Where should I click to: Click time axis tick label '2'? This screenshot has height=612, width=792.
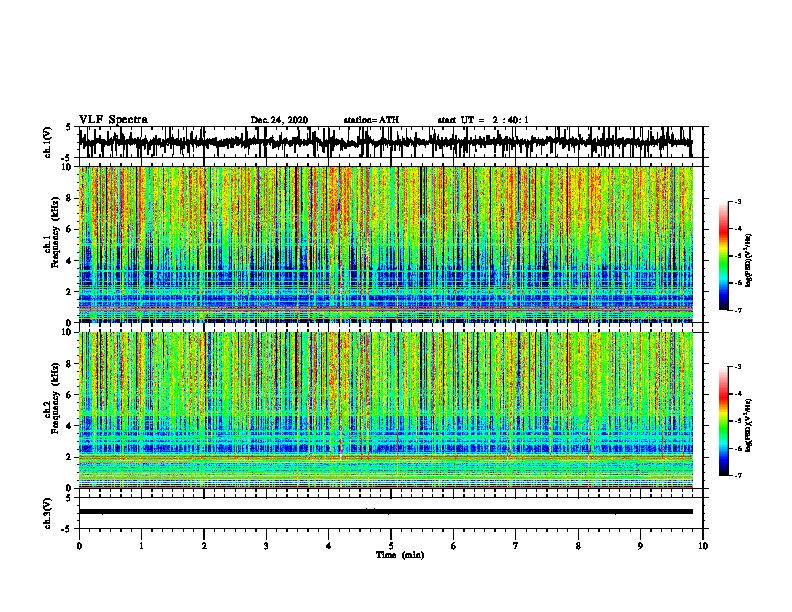(x=204, y=546)
